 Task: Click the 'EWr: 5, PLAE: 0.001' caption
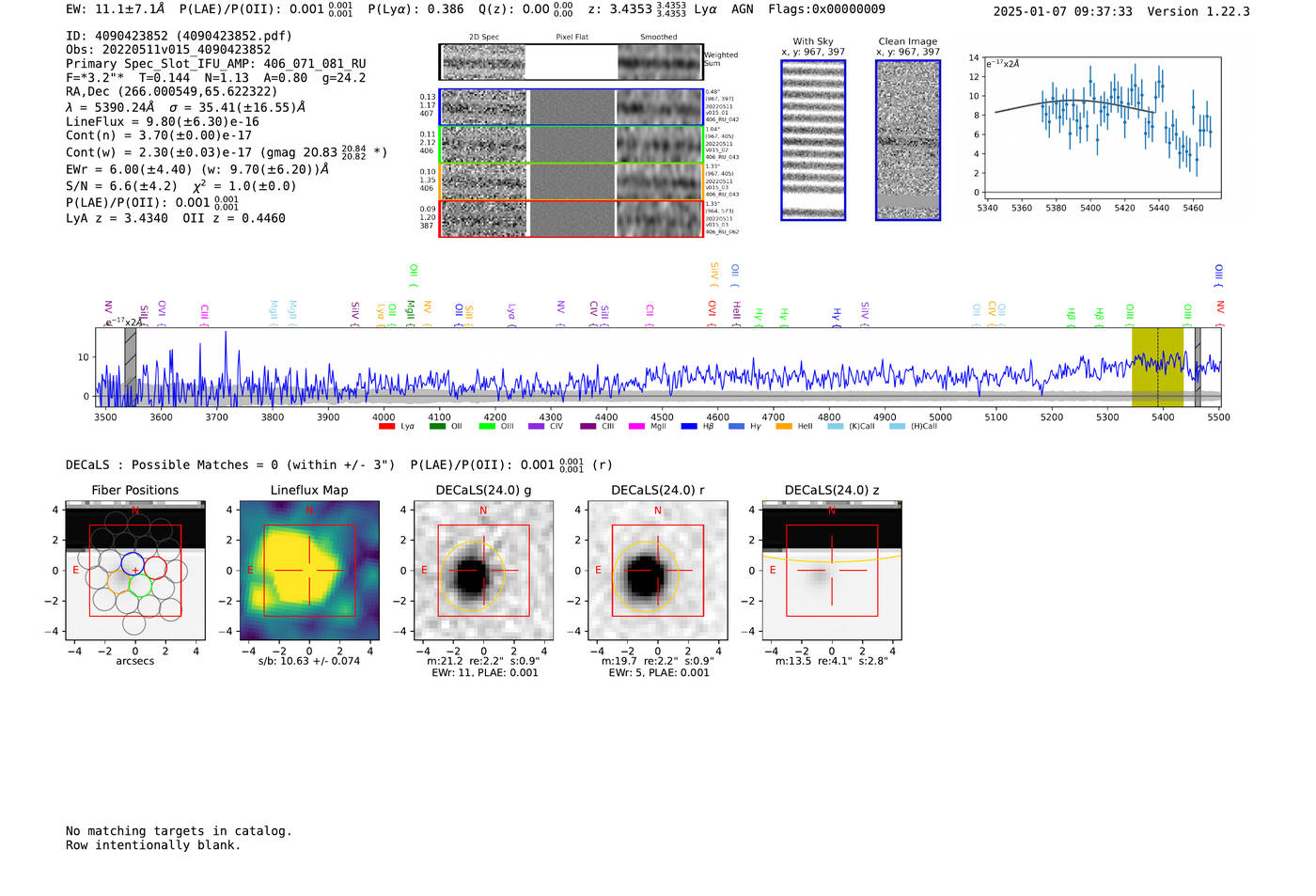pos(659,673)
